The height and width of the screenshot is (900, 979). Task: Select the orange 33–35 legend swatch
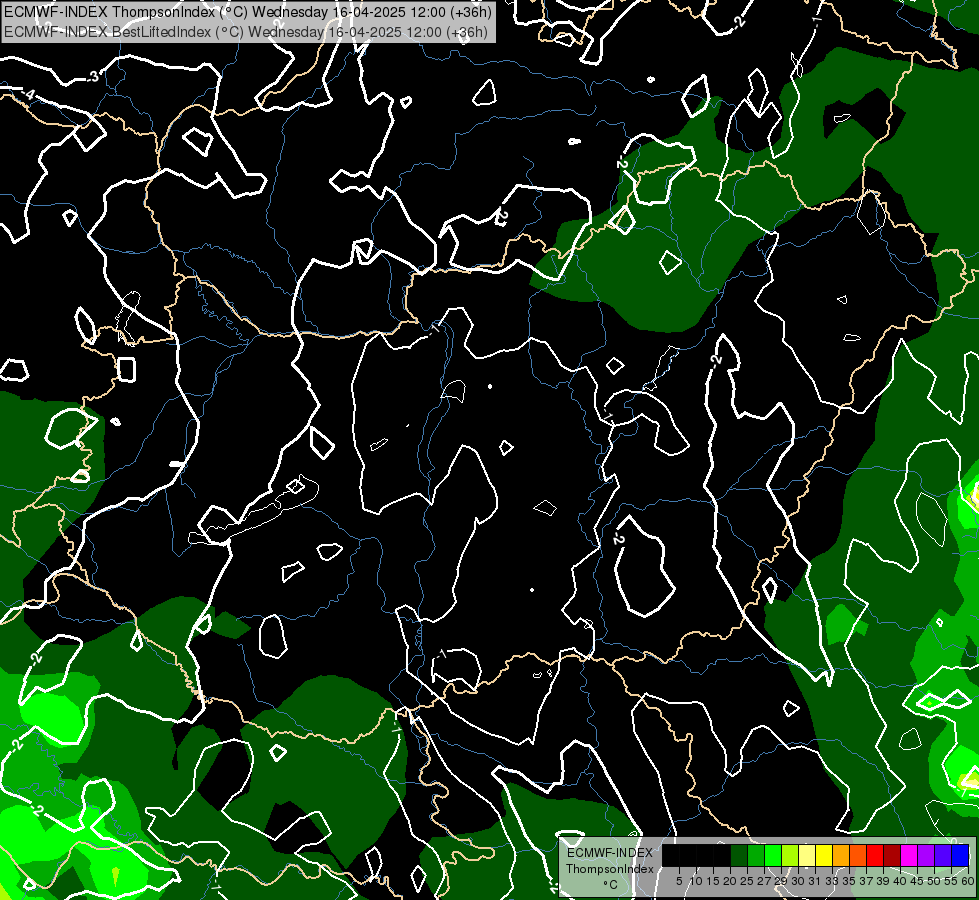[x=841, y=855]
